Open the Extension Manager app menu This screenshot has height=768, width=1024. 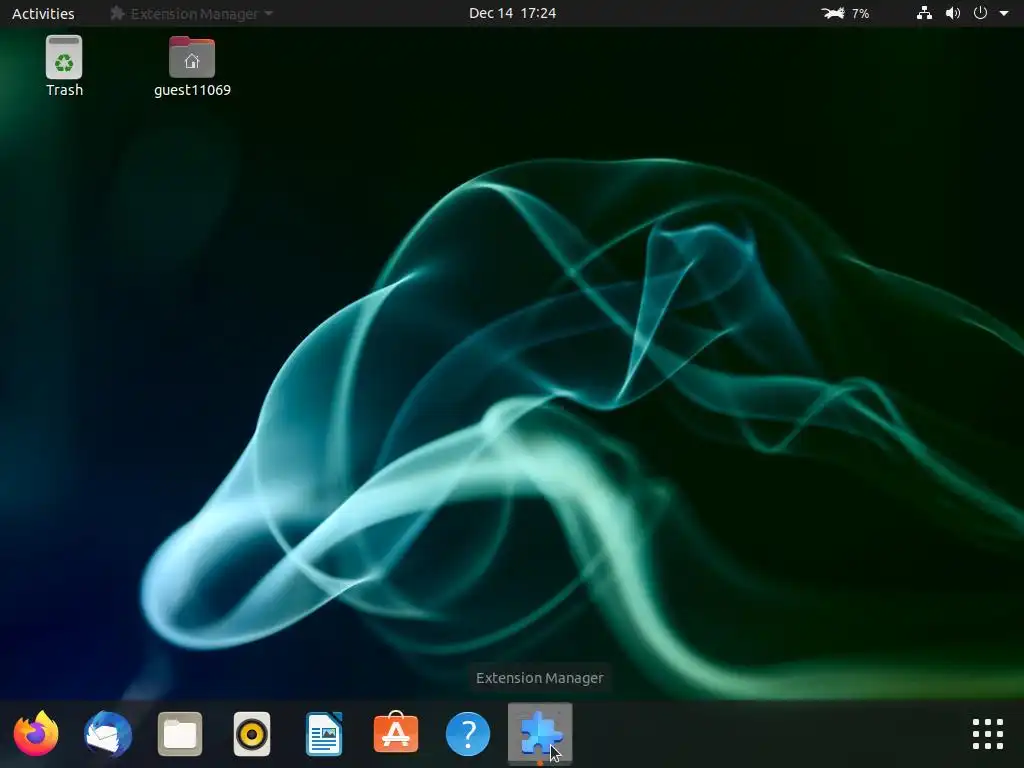(x=191, y=13)
